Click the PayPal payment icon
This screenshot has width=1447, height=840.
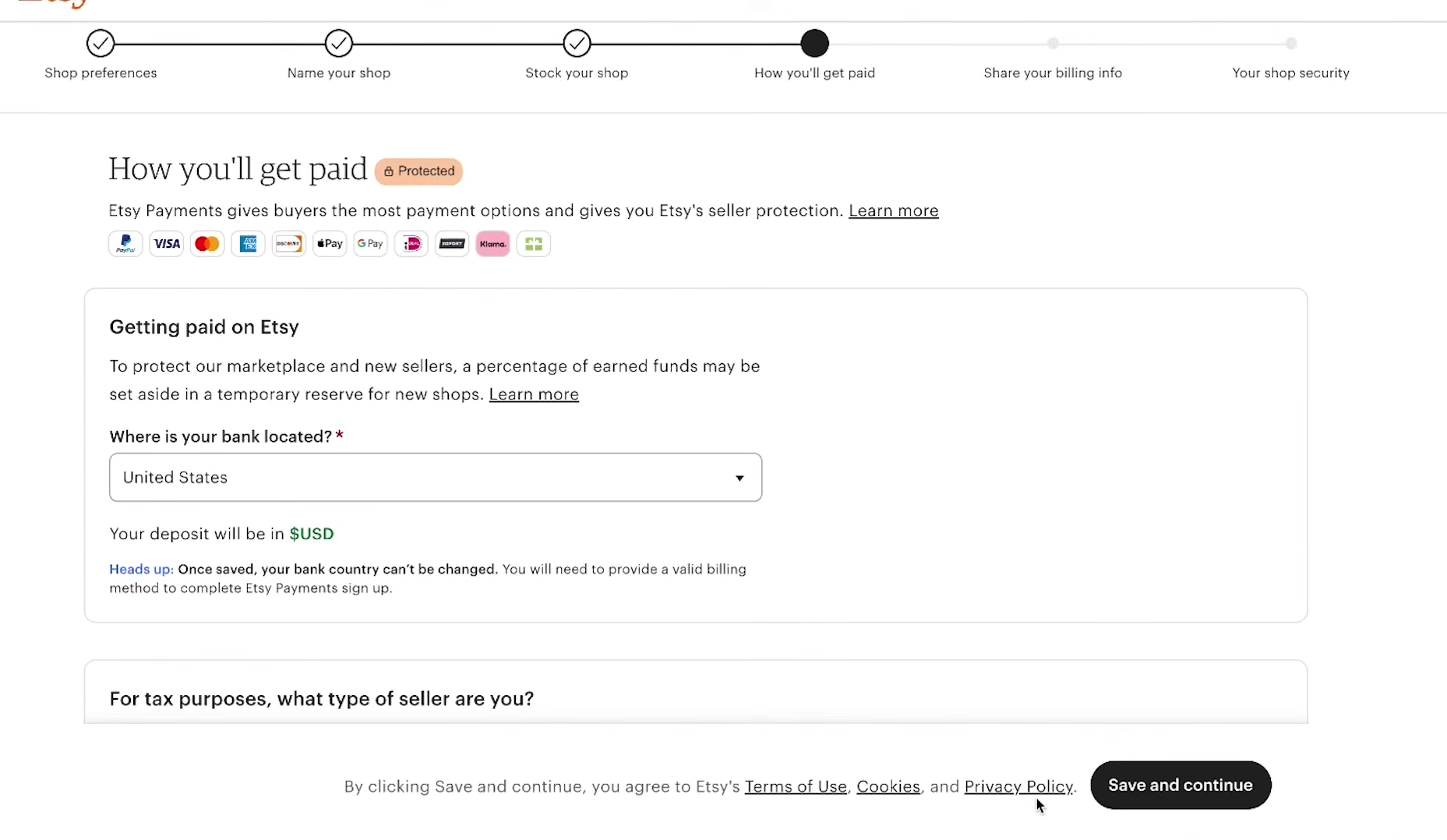coord(125,244)
